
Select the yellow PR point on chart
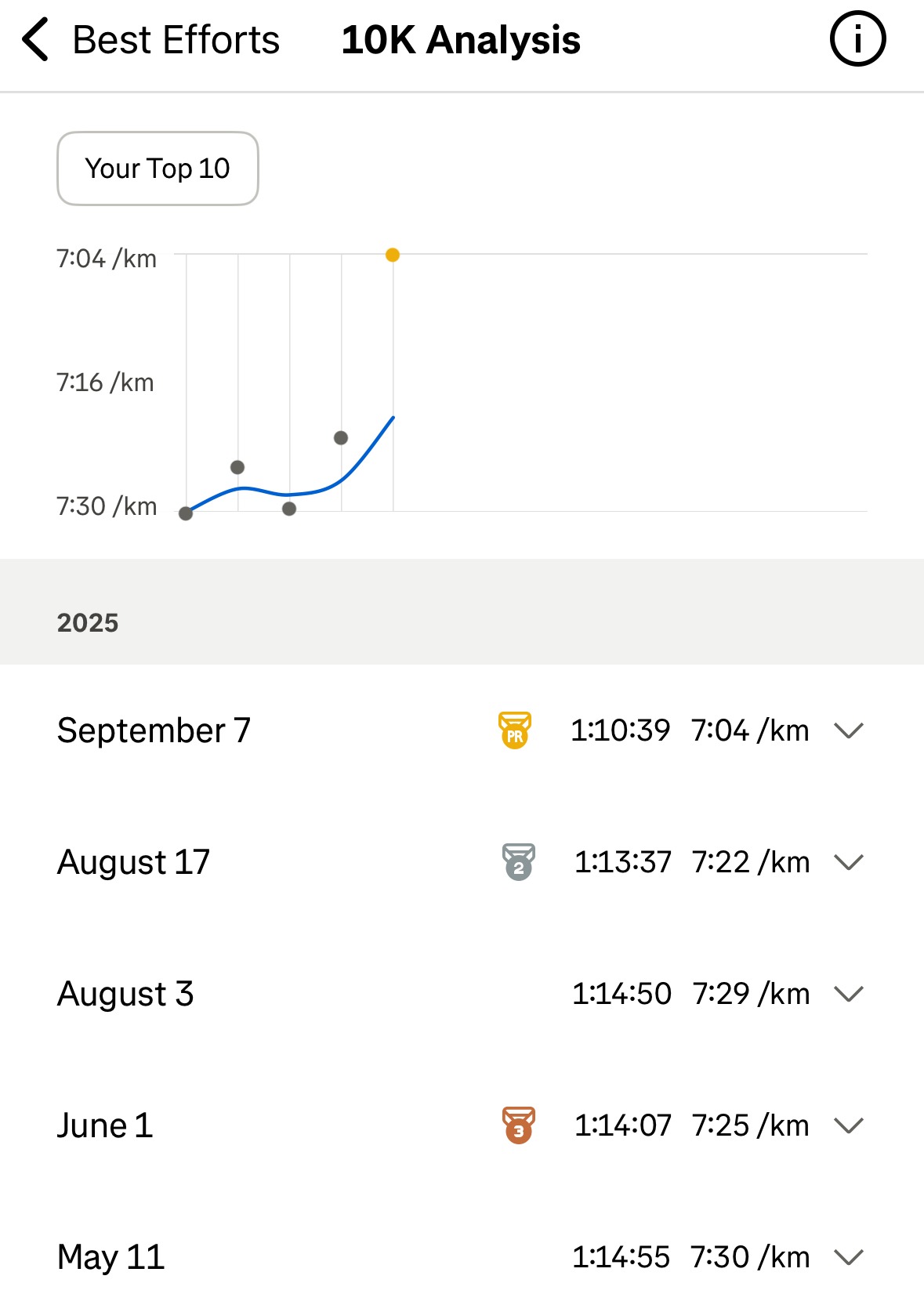click(393, 255)
